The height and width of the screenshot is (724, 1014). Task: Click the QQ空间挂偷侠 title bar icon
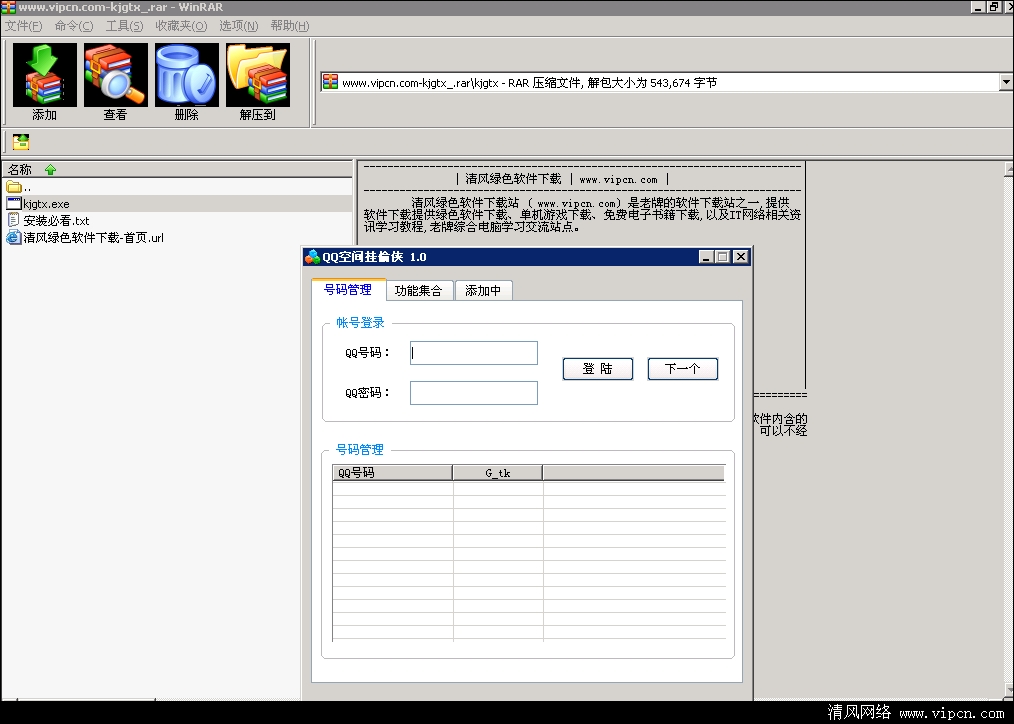pos(312,257)
